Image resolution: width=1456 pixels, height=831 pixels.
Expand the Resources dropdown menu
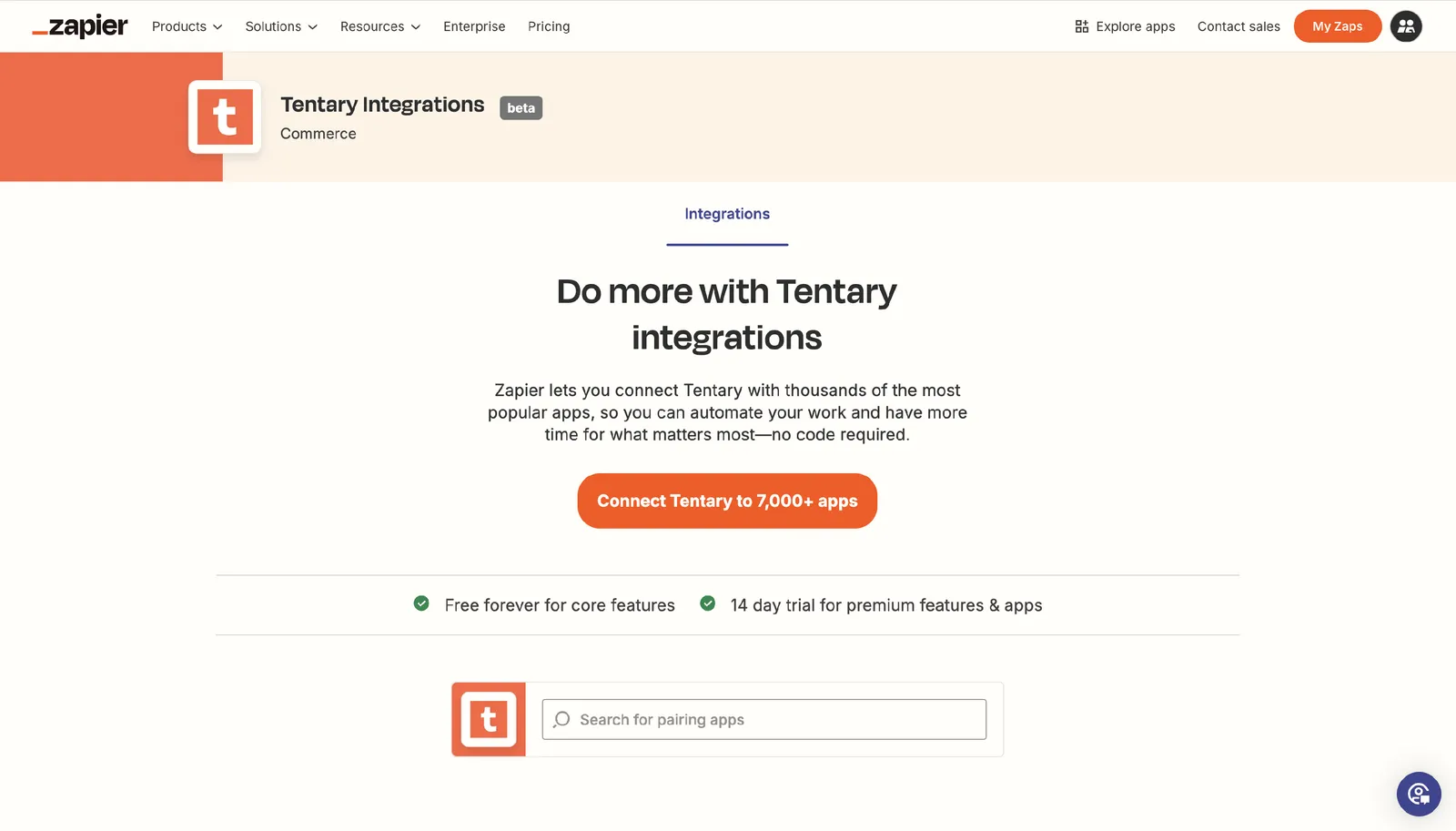pos(380,26)
